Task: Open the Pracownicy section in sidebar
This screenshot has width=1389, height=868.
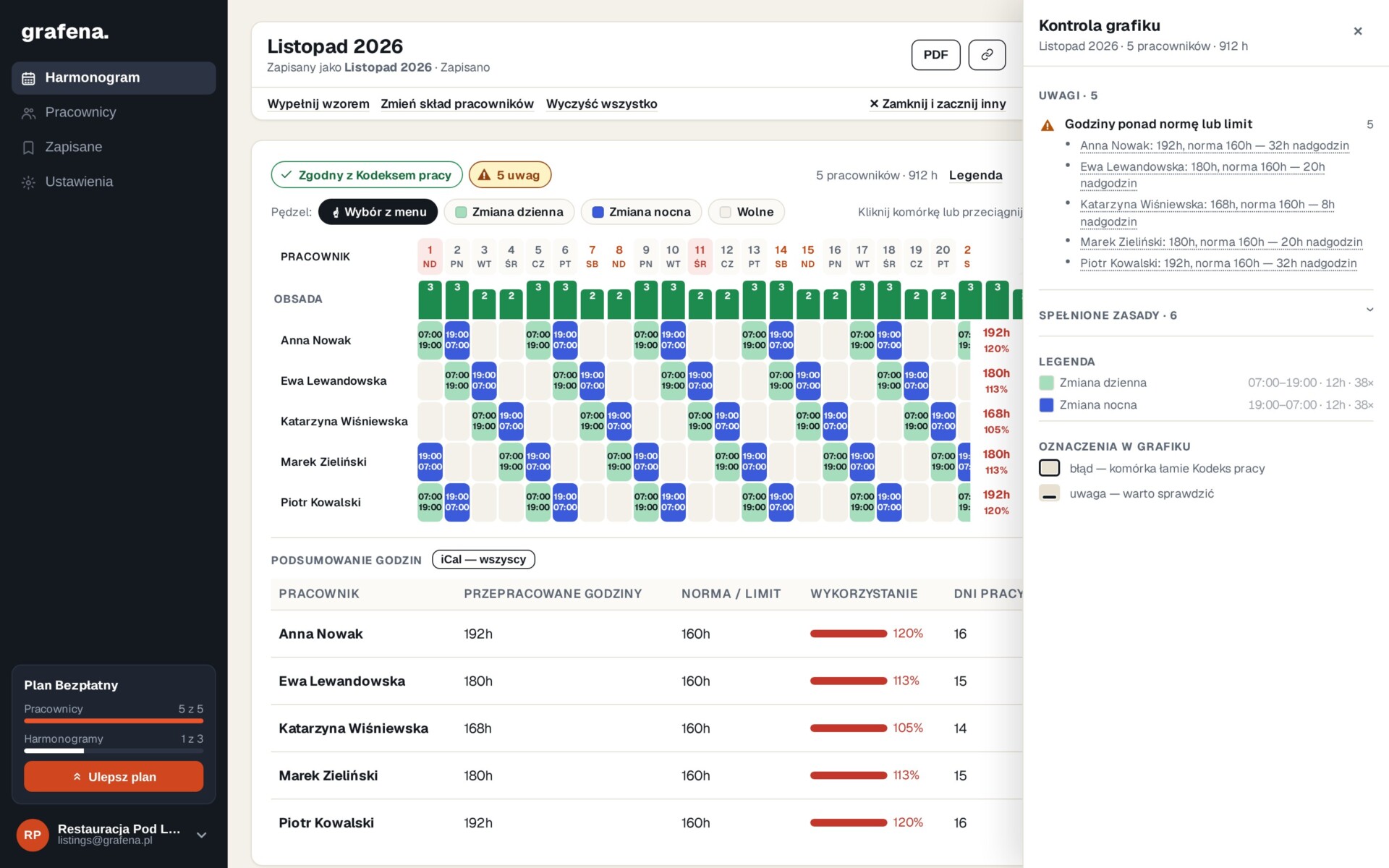Action: [114, 113]
